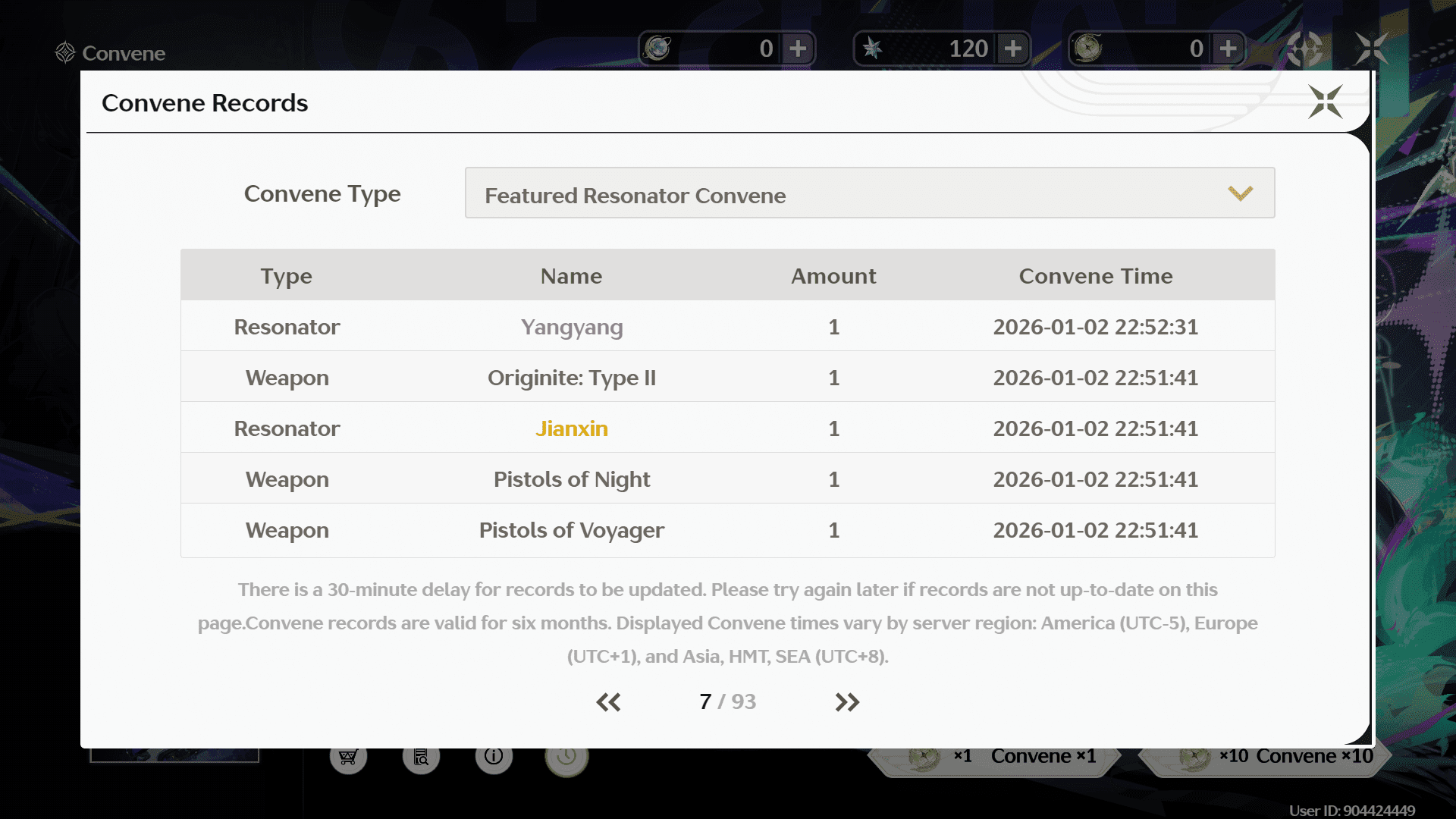The image size is (1456, 819).
Task: Open the Convene Type dropdown
Action: tap(869, 193)
